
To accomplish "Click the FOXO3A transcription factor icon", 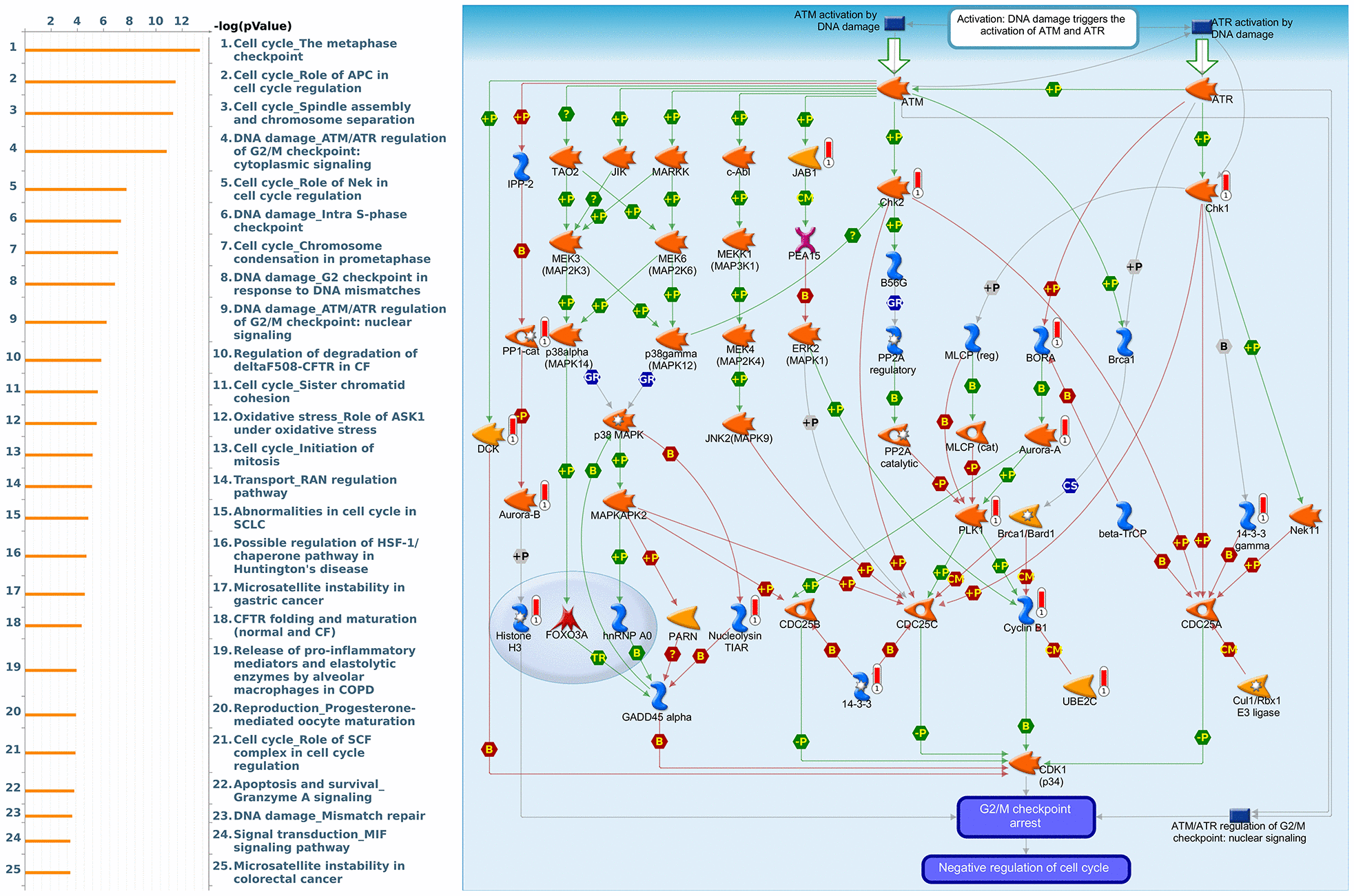I will [x=566, y=618].
